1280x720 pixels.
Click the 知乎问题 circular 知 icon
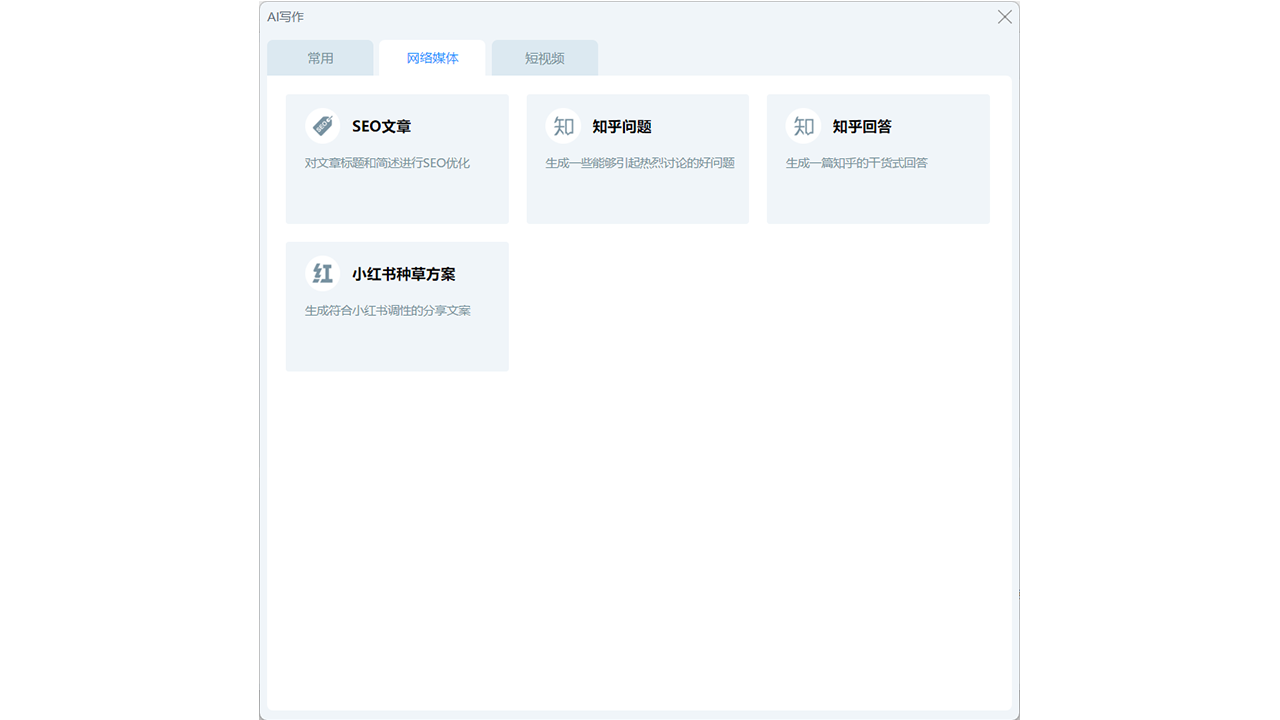(x=562, y=125)
